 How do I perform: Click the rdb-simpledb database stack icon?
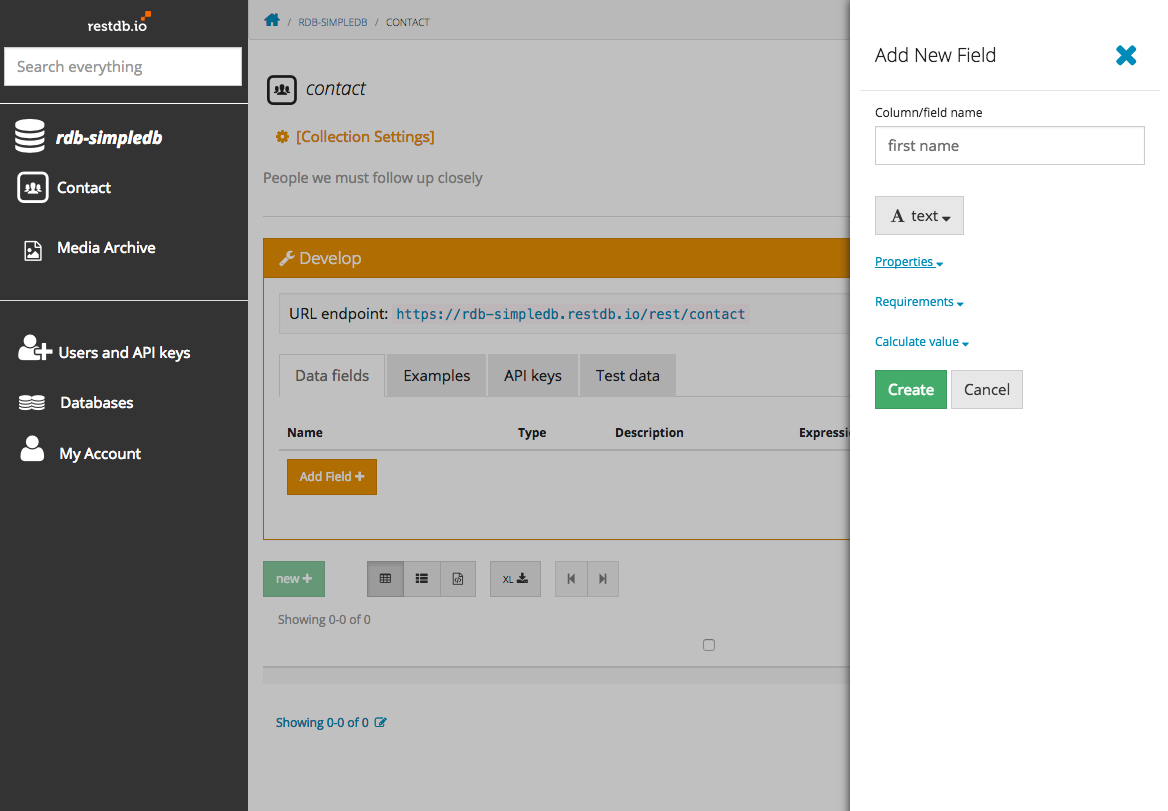point(30,136)
